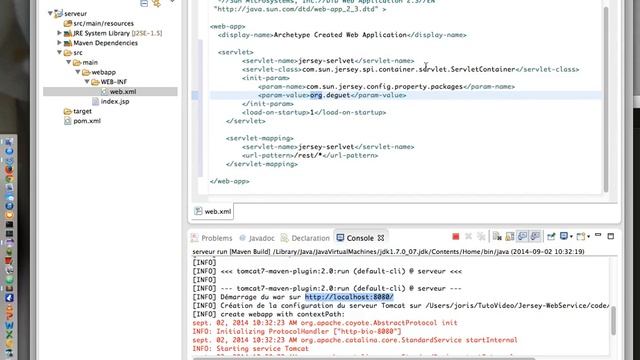Pin the current console
Screen dimensions: 640x360
click(551, 236)
